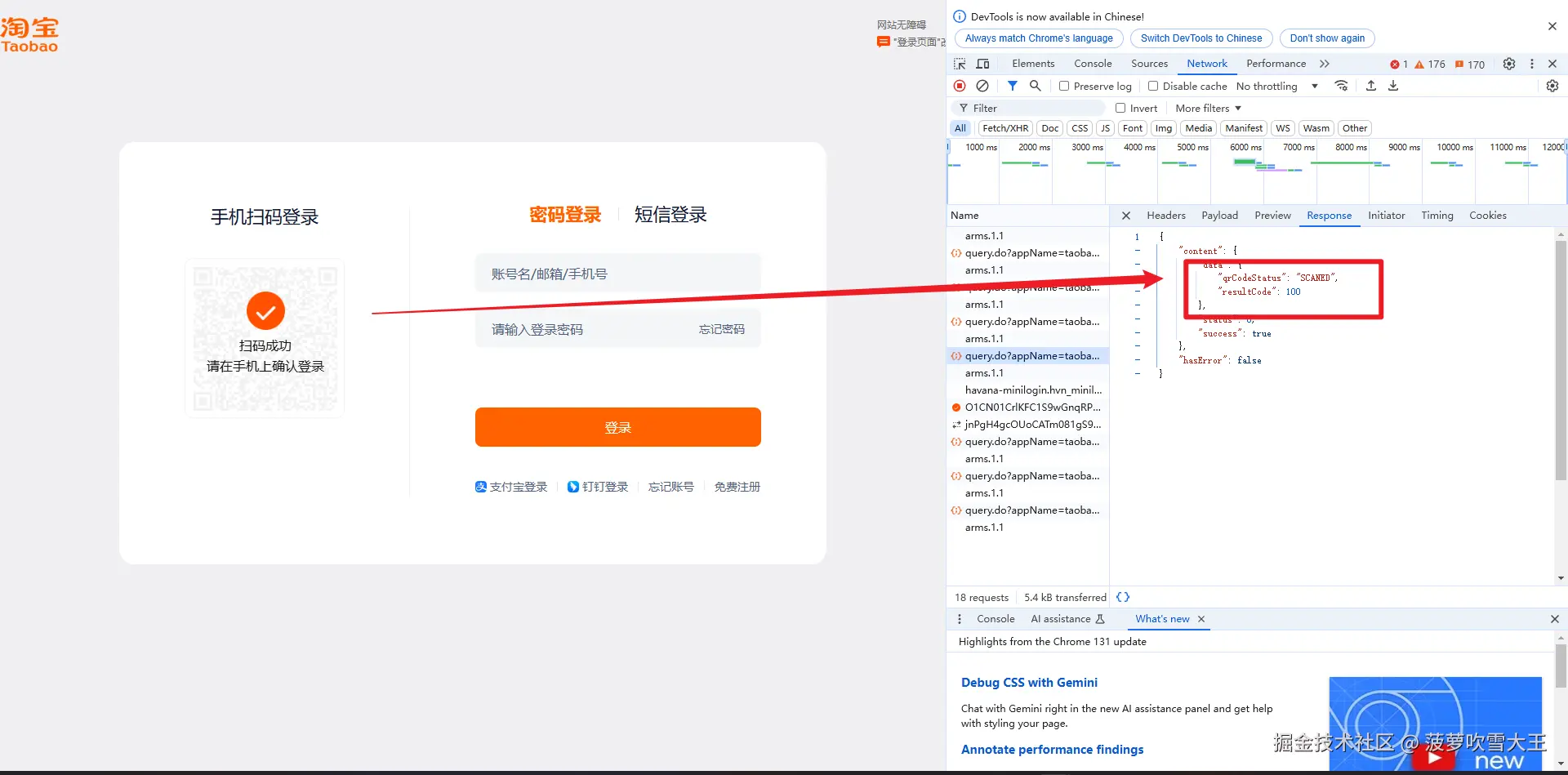Select the All request type filter
Viewport: 1568px width, 775px height.
[960, 128]
